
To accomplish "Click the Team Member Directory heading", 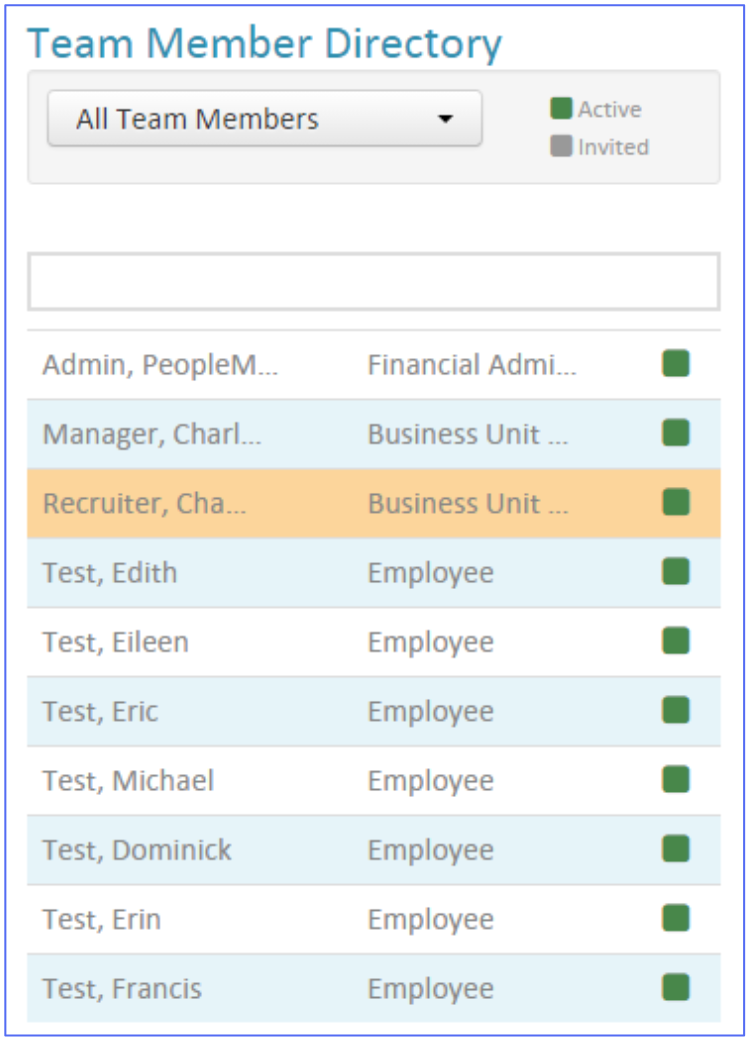I will tap(264, 43).
